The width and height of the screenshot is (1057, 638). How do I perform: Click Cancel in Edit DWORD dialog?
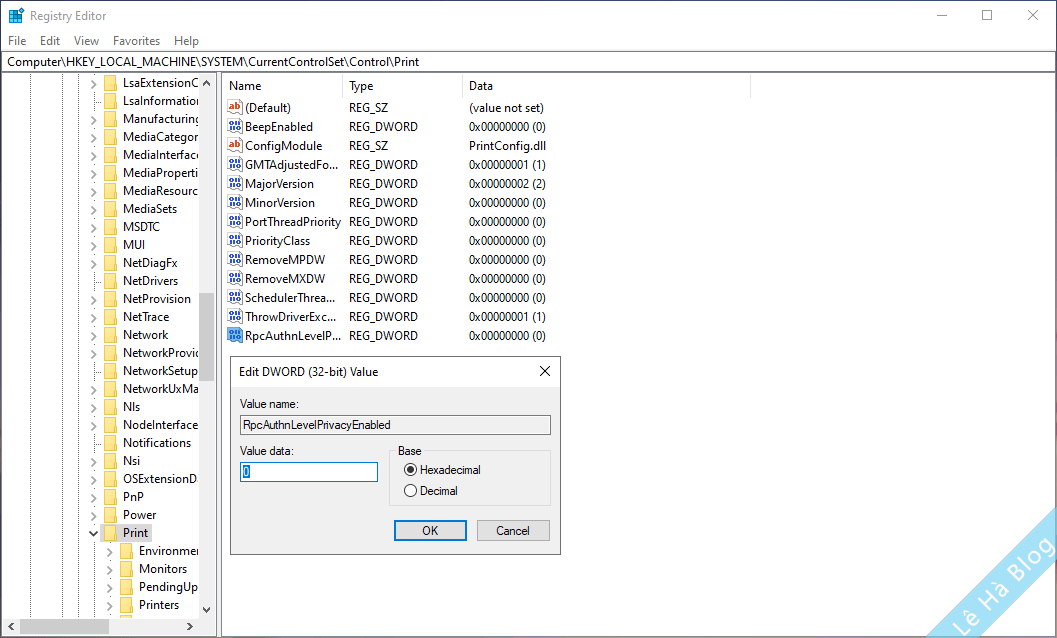tap(513, 531)
